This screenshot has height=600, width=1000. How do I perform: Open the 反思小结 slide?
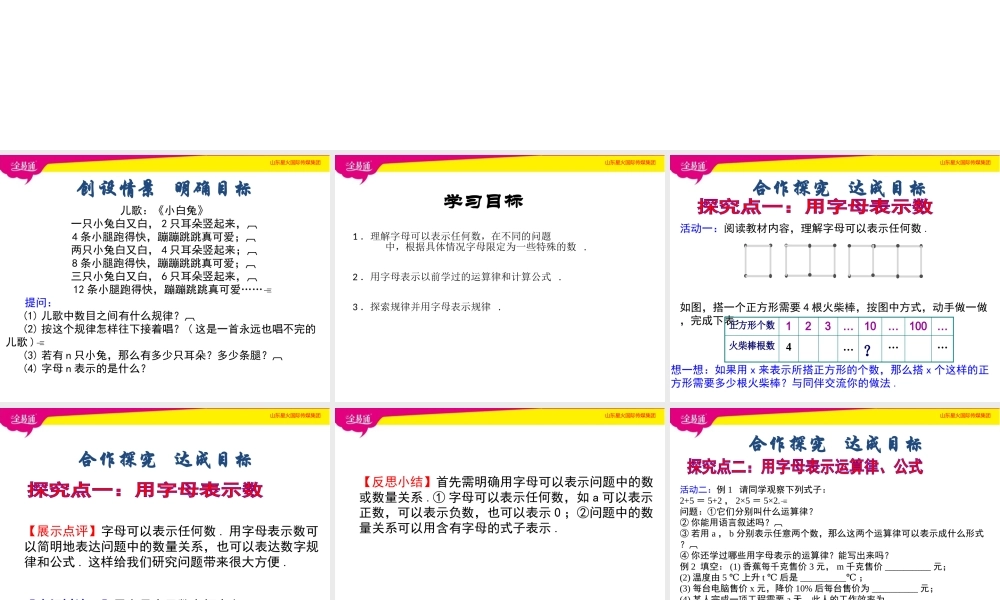[500, 500]
